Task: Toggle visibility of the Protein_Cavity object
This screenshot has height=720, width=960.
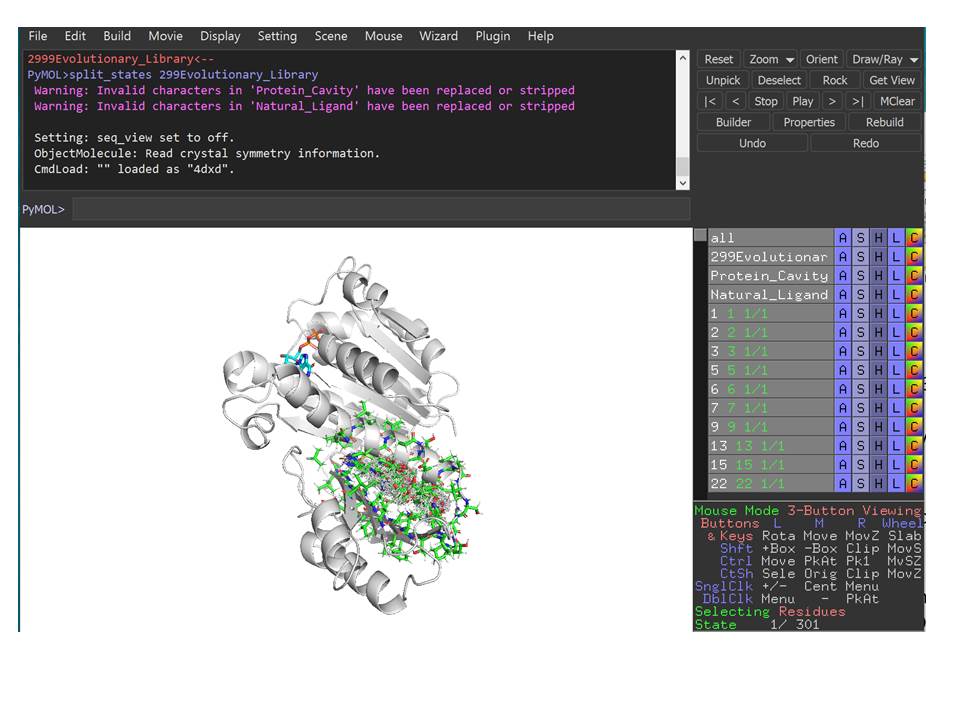Action: [x=769, y=276]
